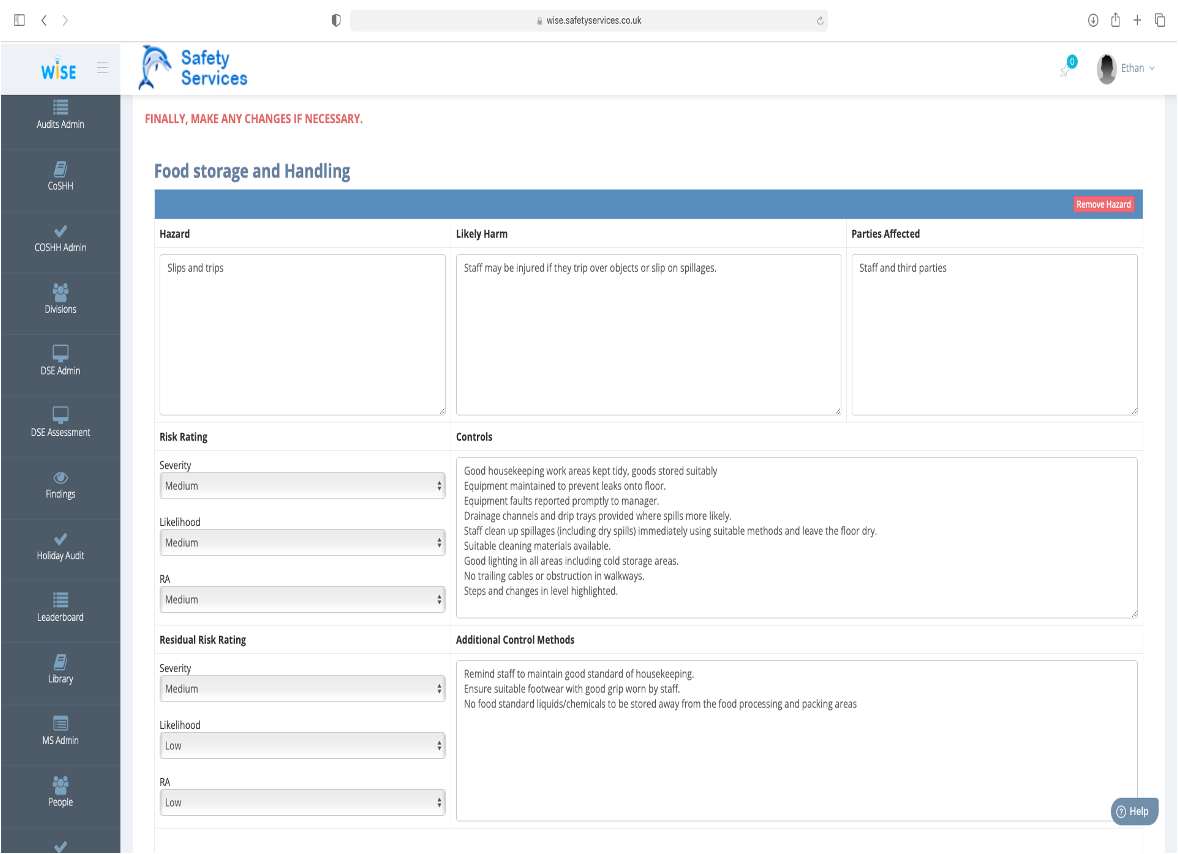Open Risk Rating Severity dropdown
Screen dimensions: 1178x854
pyautogui.click(x=302, y=486)
